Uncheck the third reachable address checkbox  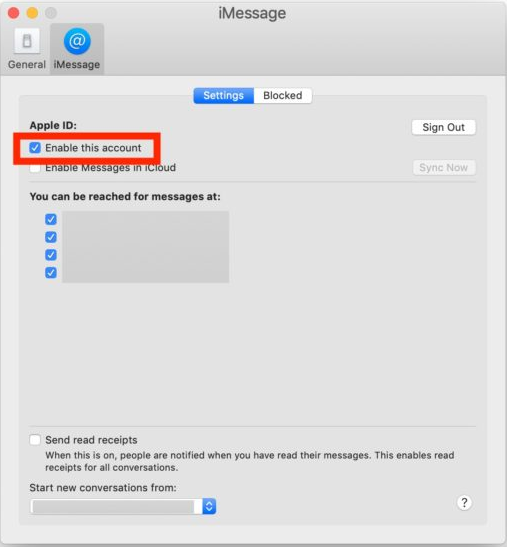(x=51, y=255)
